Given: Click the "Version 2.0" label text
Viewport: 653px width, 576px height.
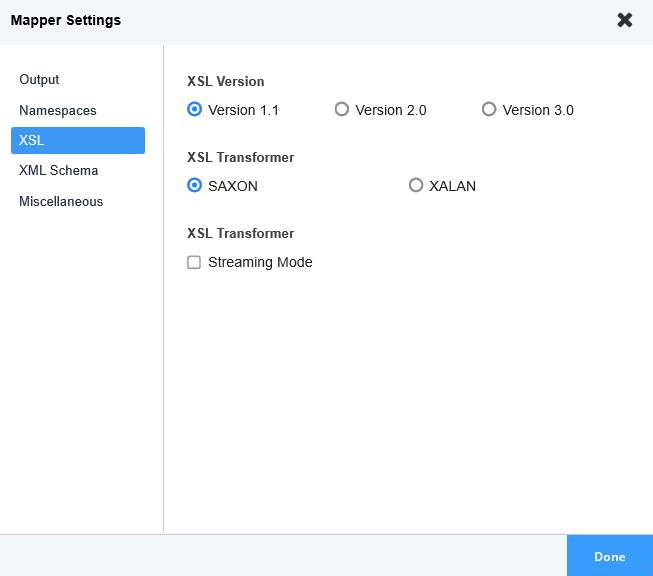Looking at the screenshot, I should [x=391, y=110].
